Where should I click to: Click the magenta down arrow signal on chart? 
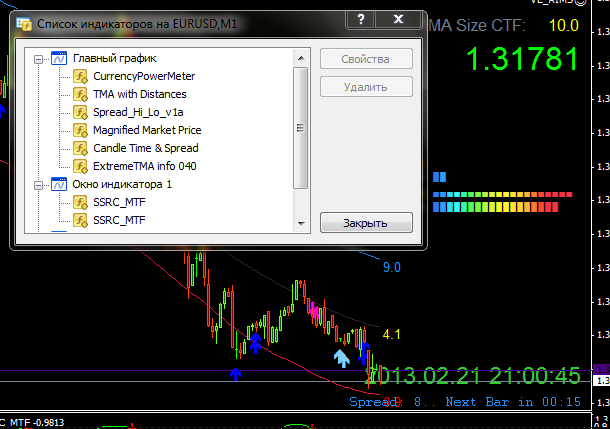point(314,310)
